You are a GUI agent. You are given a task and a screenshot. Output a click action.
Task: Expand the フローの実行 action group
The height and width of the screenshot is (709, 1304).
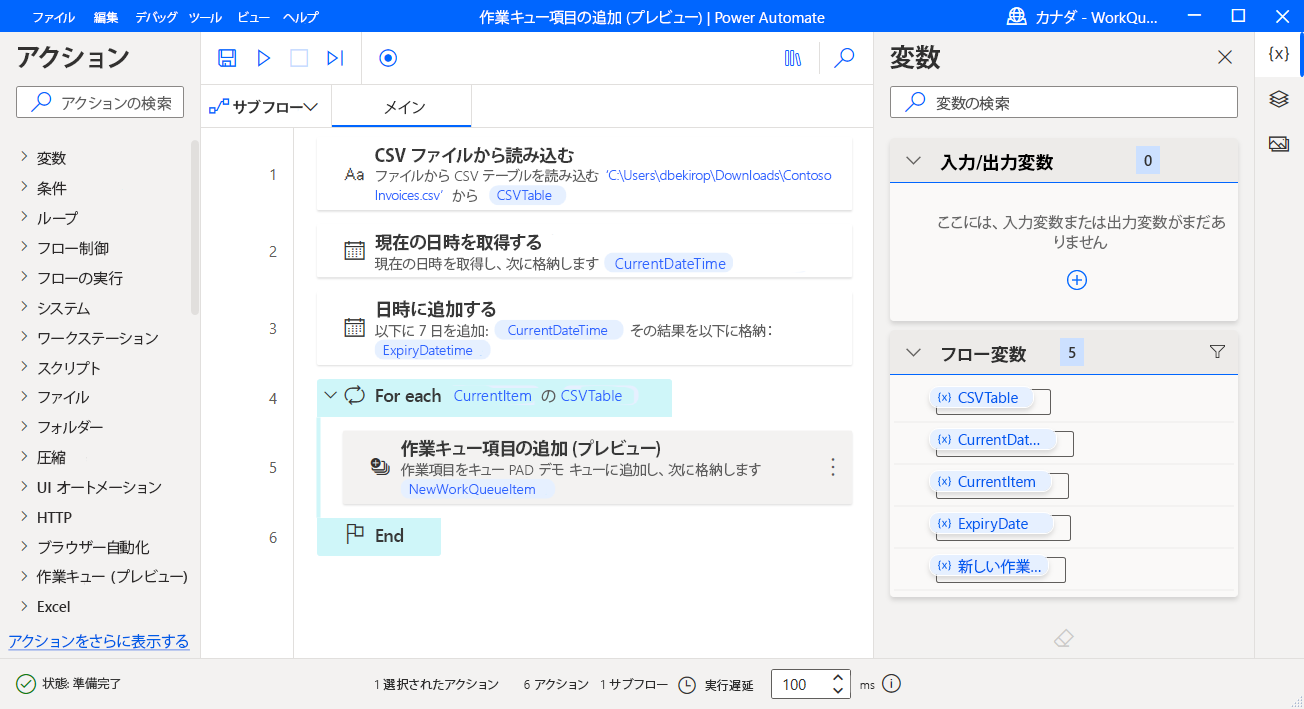24,277
